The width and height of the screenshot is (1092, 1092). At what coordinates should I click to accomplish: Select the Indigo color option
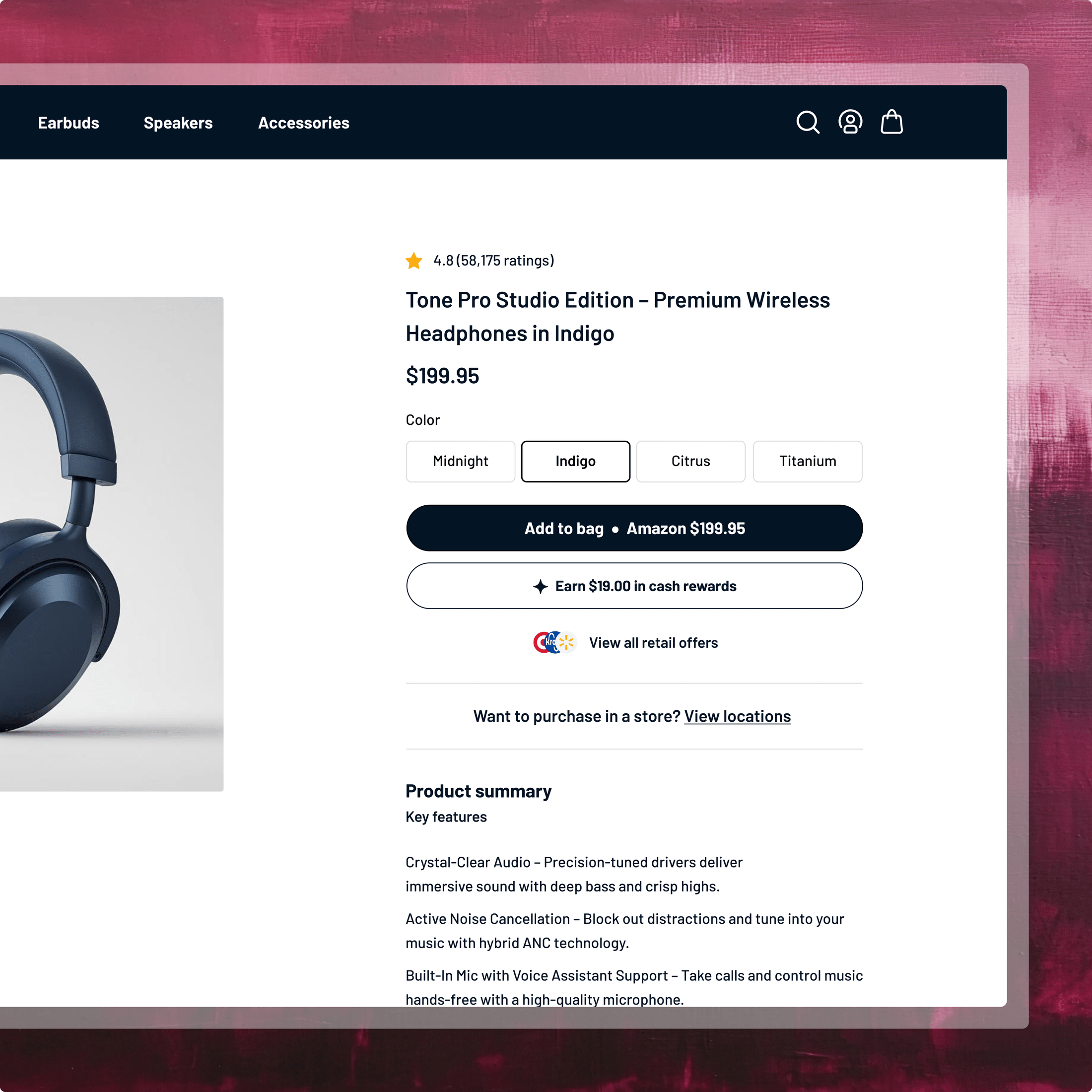coord(575,461)
